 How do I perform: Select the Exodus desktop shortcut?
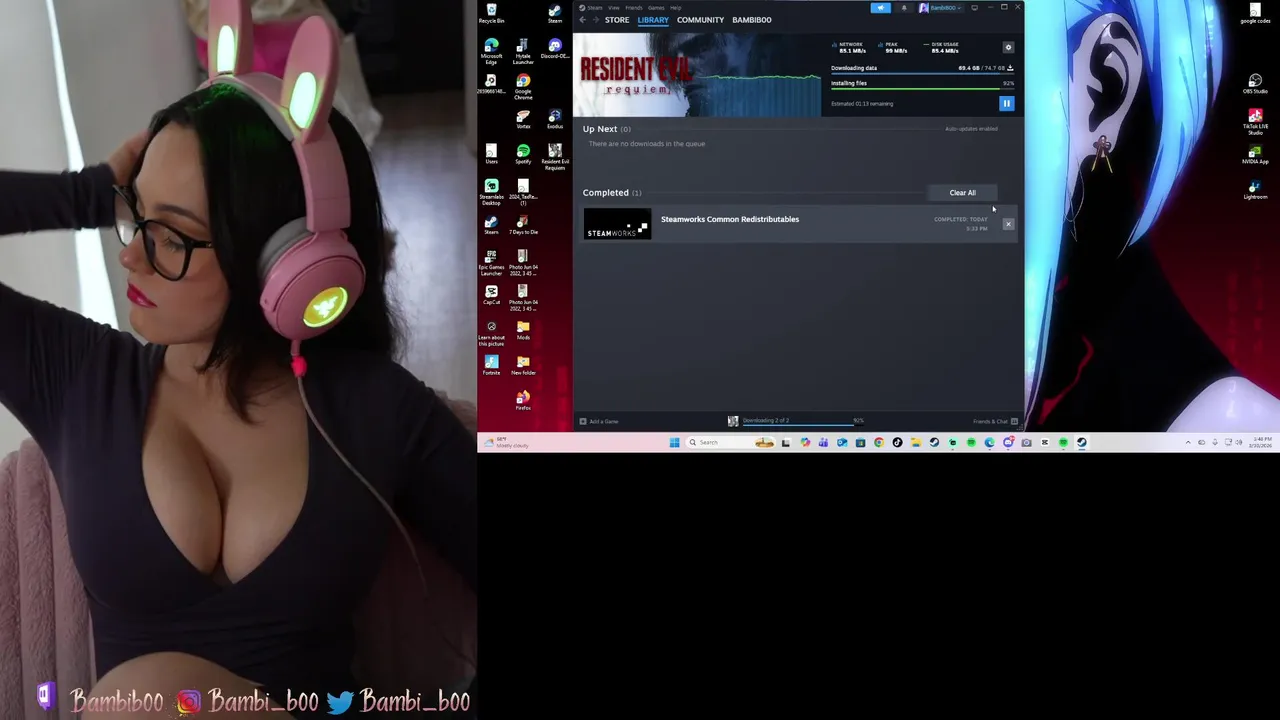tap(555, 120)
